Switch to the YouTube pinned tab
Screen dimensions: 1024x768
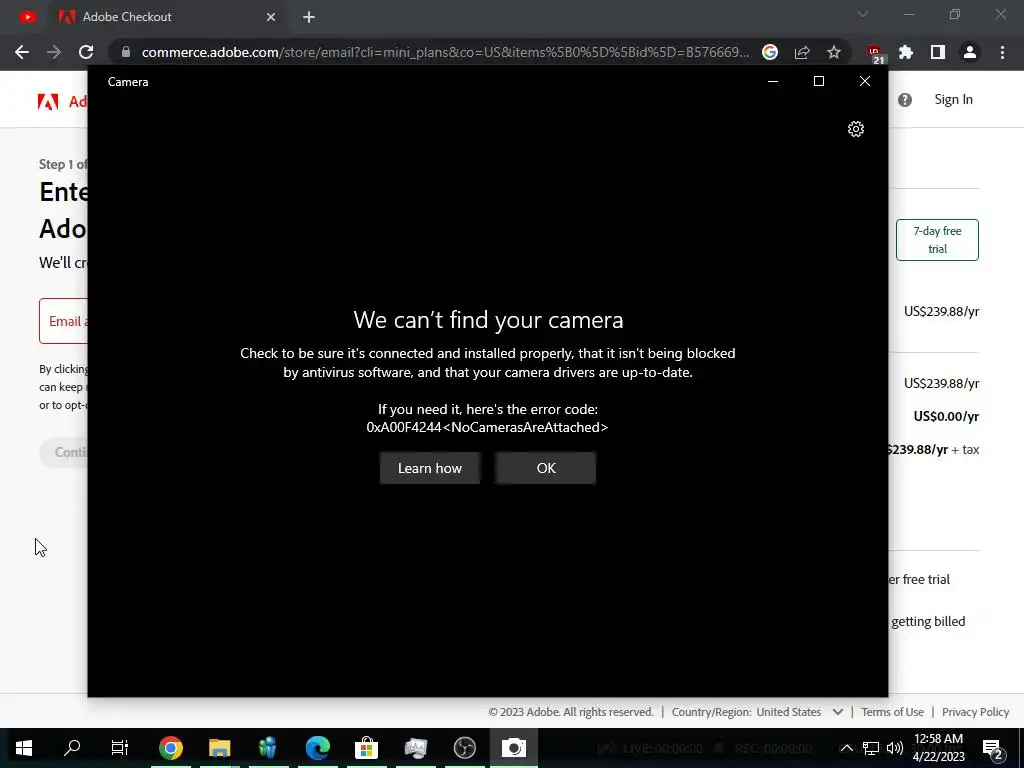click(x=27, y=17)
